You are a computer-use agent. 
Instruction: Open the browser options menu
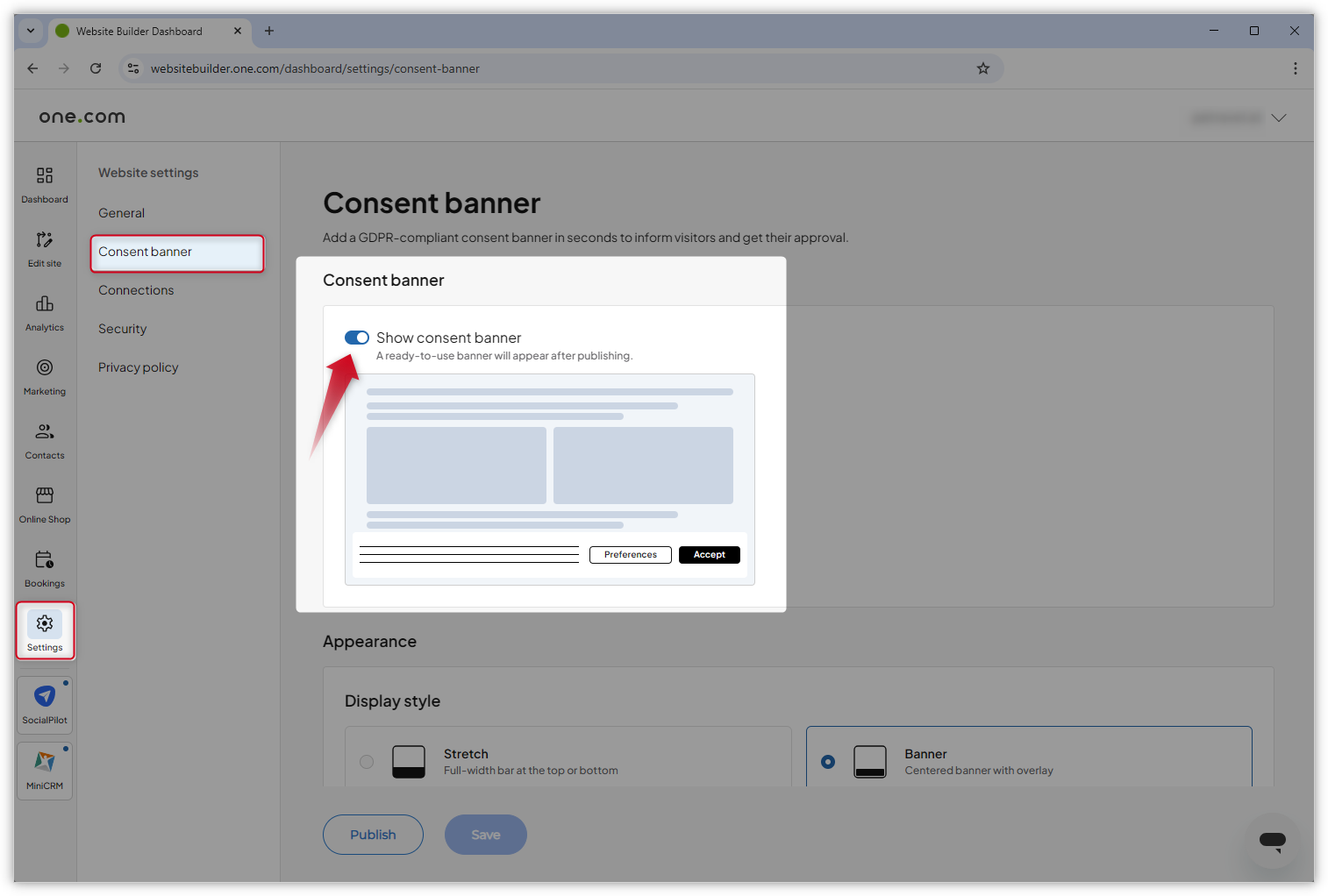[1296, 68]
